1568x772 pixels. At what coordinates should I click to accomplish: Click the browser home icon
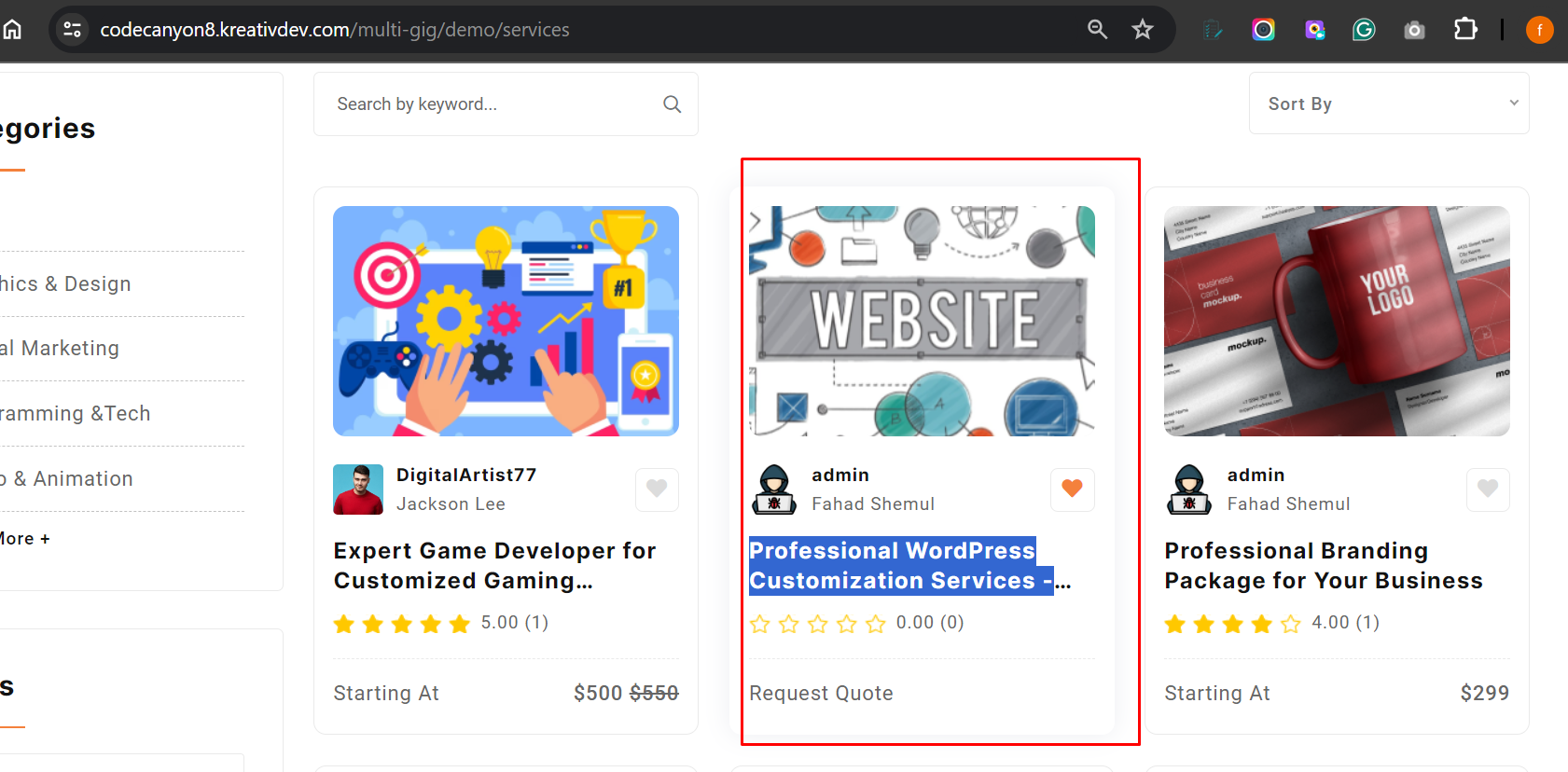[12, 30]
